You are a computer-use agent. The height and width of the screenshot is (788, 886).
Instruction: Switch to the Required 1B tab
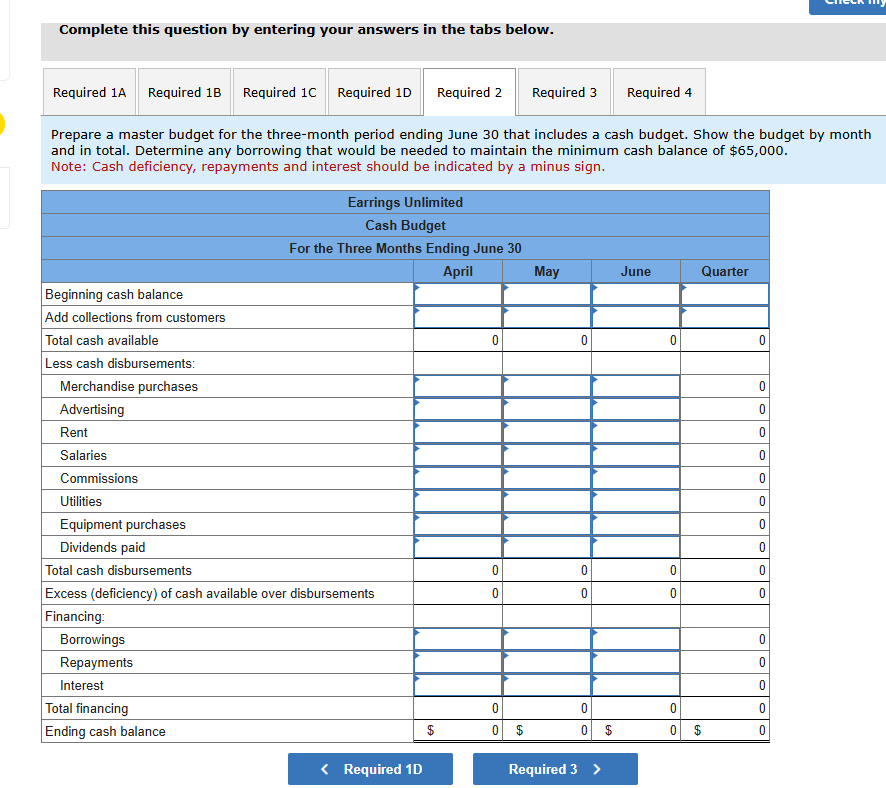[184, 92]
